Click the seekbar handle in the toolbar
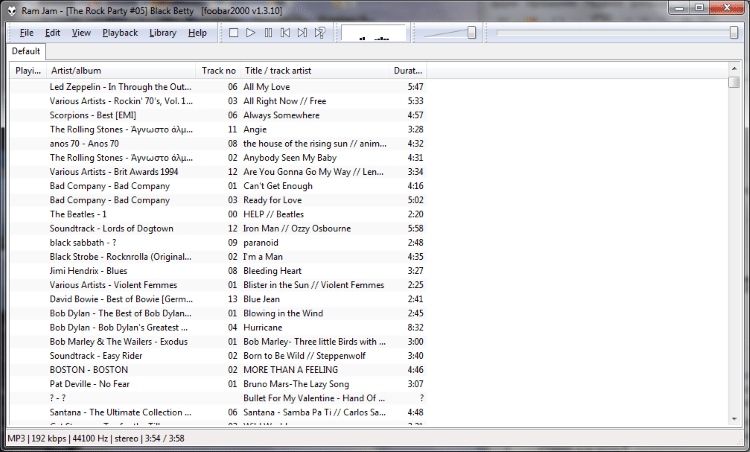Screen dimensions: 750x452 coord(734,33)
